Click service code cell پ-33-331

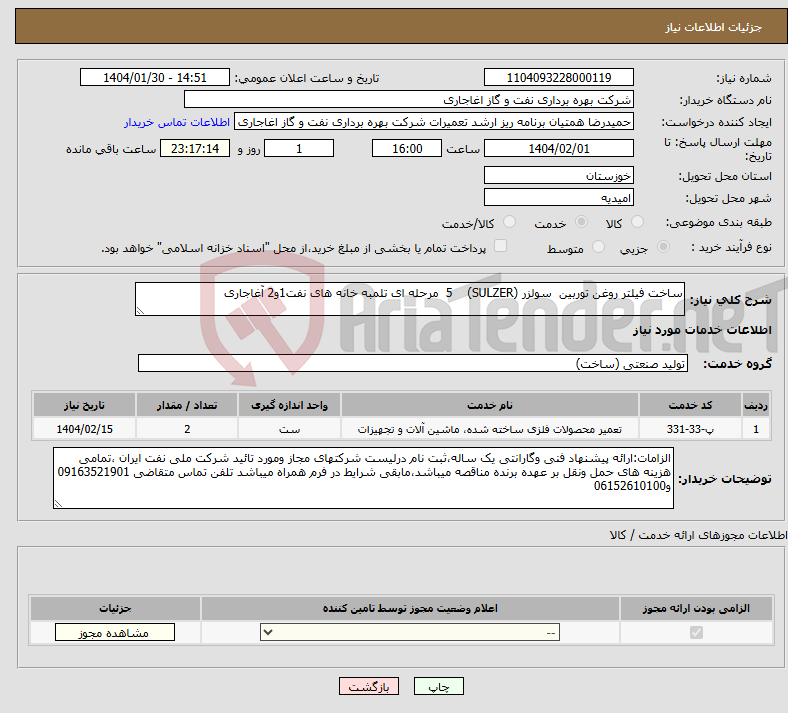(x=691, y=429)
